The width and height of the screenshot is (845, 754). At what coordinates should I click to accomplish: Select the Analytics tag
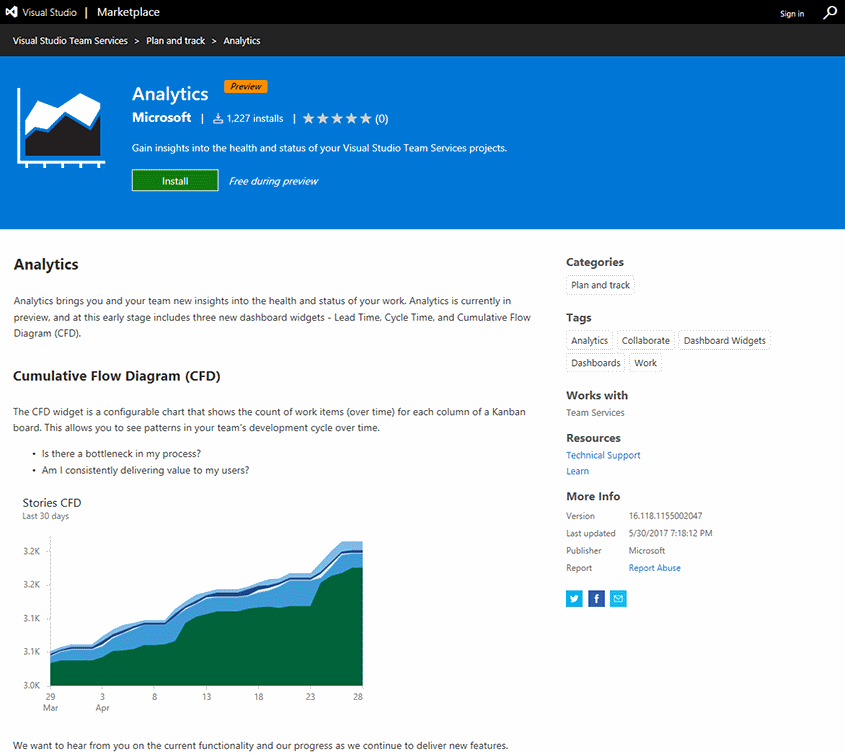589,341
